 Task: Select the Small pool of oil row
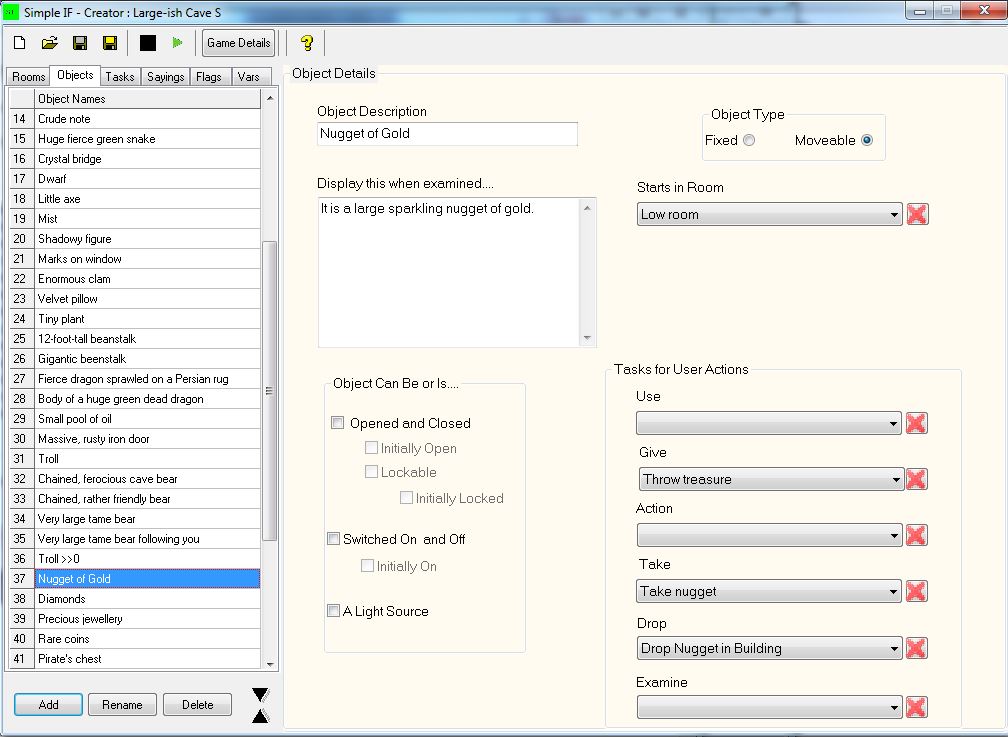pyautogui.click(x=148, y=419)
